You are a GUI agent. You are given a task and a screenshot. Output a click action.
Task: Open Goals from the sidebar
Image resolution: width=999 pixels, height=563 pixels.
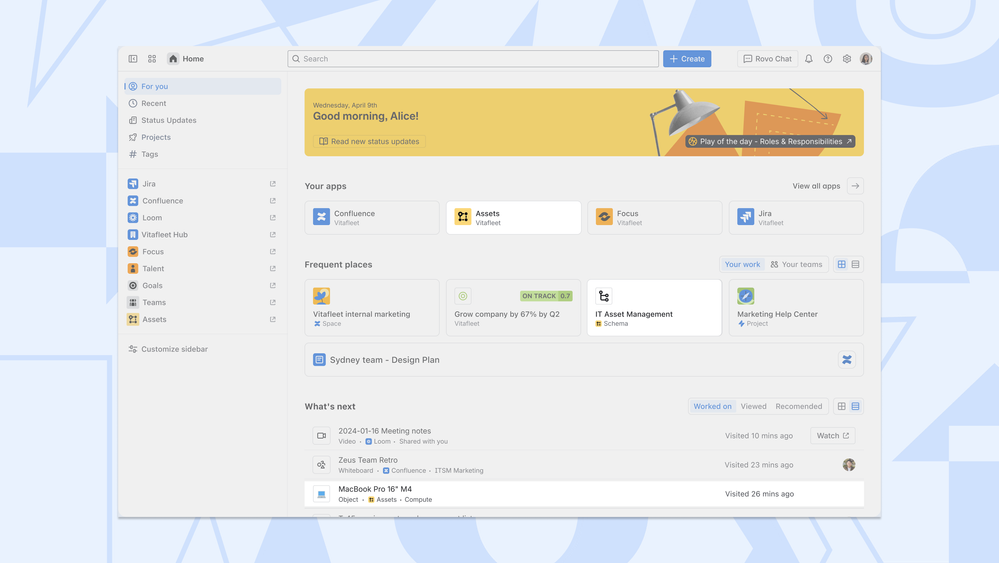203,285
